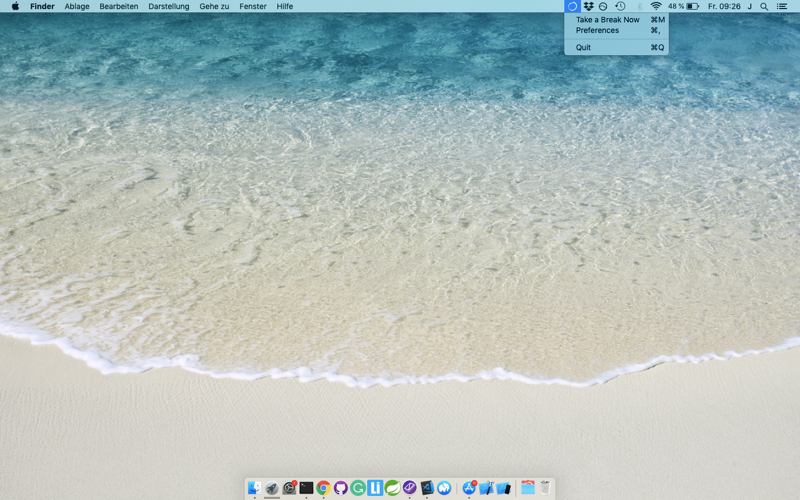Viewport: 800px width, 500px height.
Task: Open Terminal in the Dock
Action: [306, 488]
